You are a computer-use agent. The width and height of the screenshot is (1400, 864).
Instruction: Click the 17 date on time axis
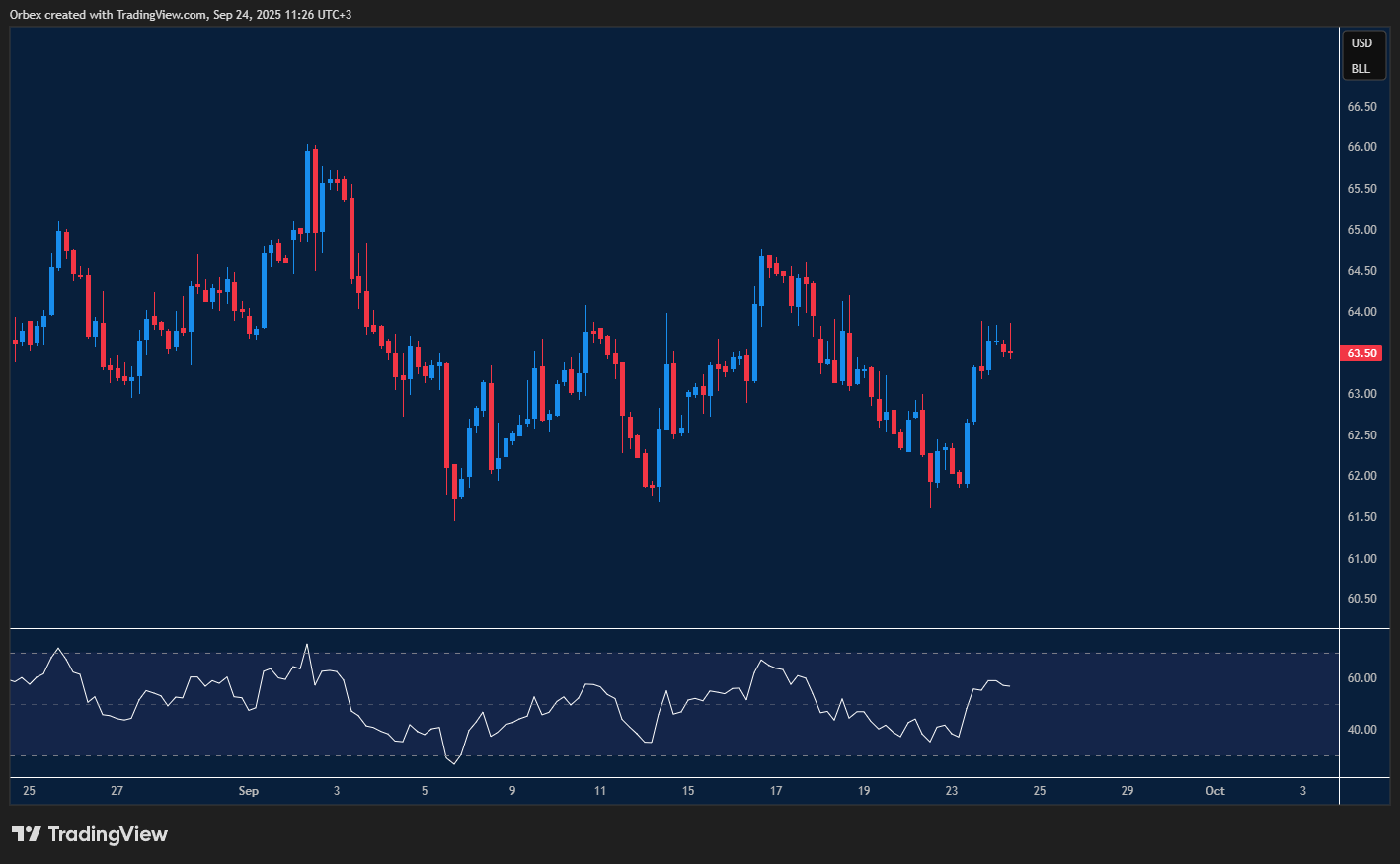pos(776,791)
